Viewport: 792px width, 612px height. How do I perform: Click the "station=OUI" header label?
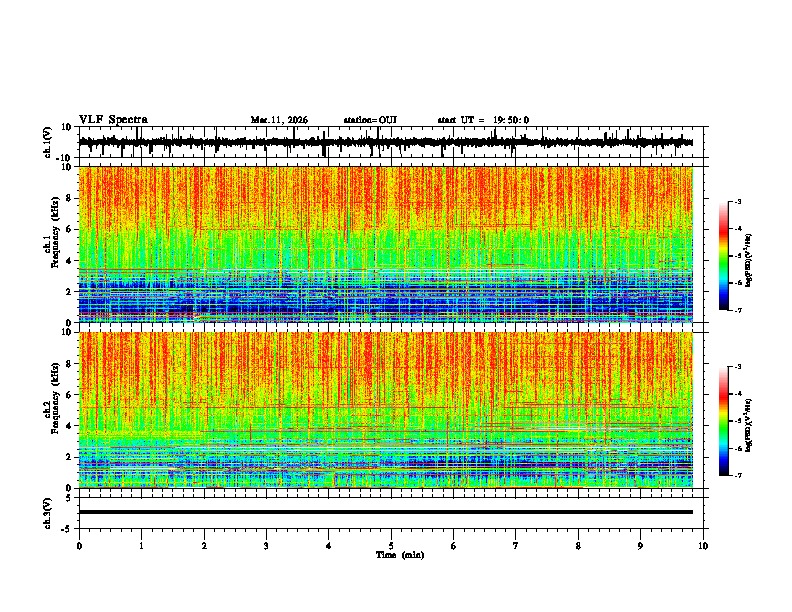coord(370,120)
